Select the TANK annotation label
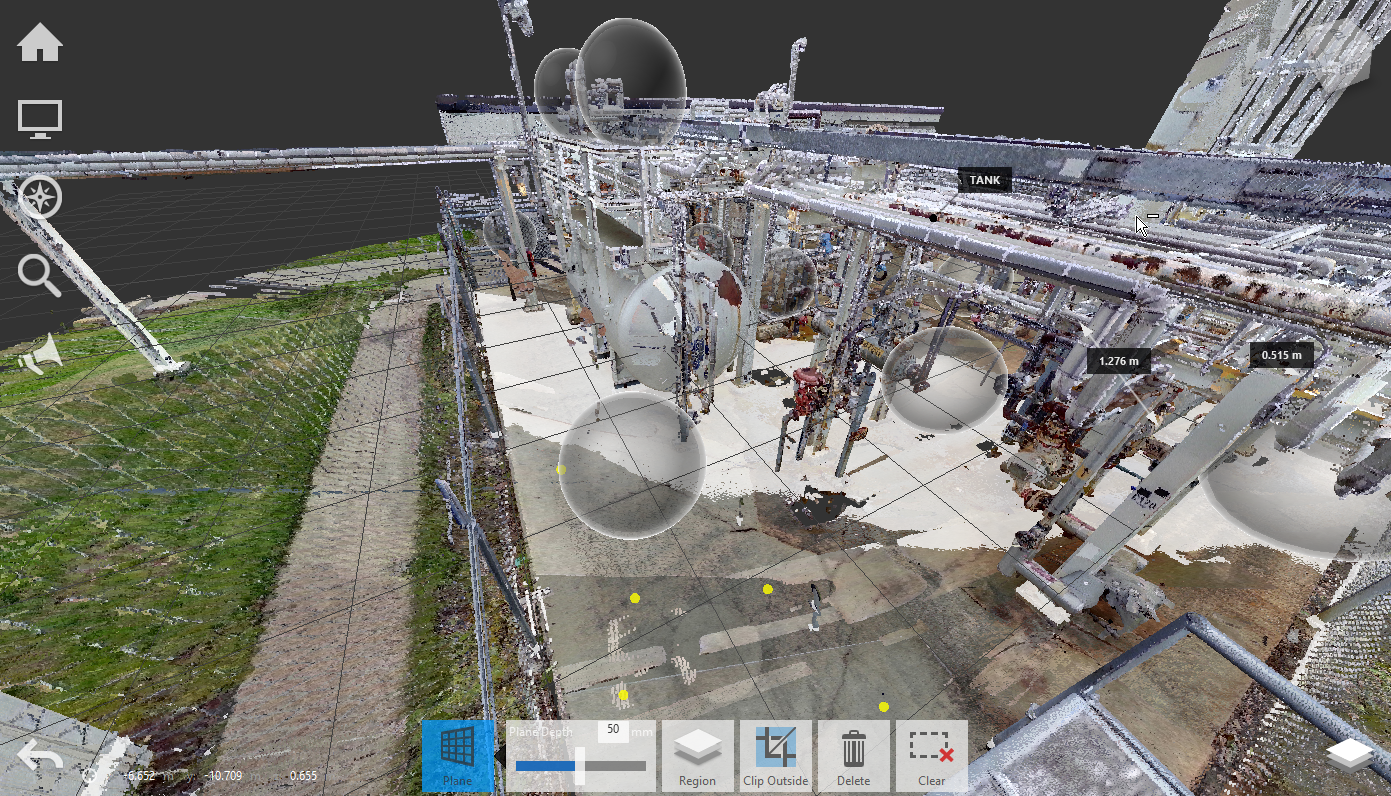The width and height of the screenshot is (1391, 796). pos(985,180)
